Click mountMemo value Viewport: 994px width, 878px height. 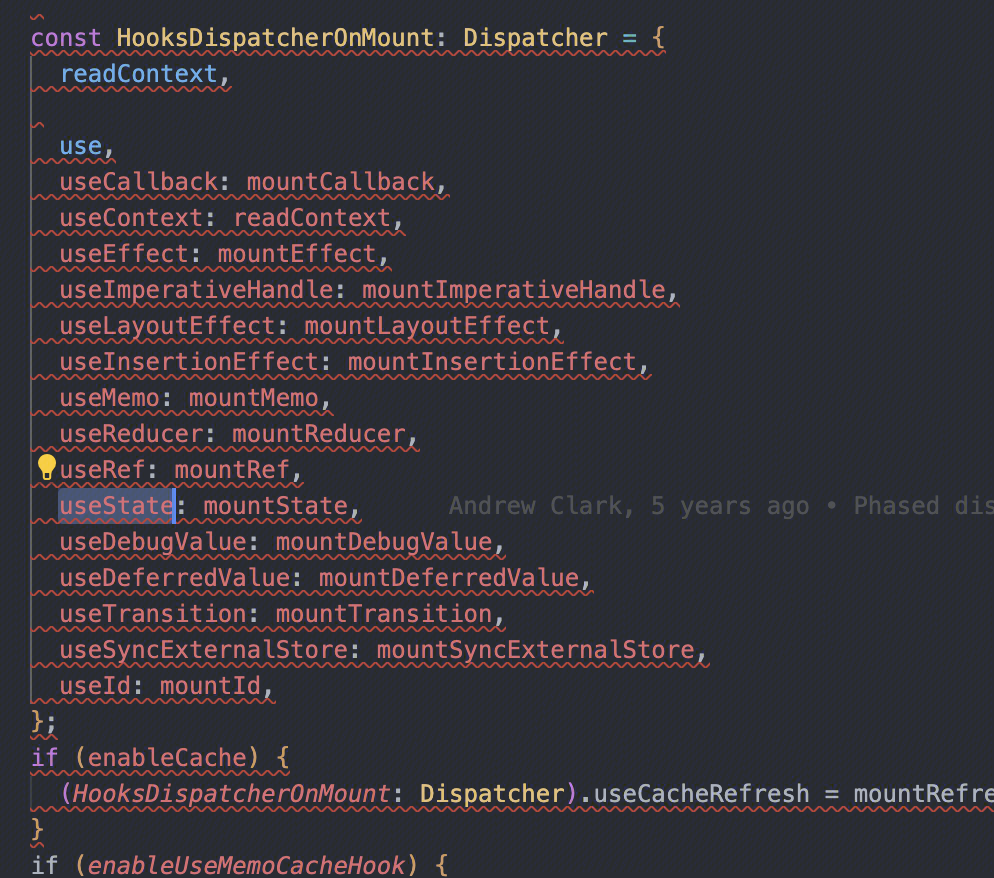tap(254, 398)
